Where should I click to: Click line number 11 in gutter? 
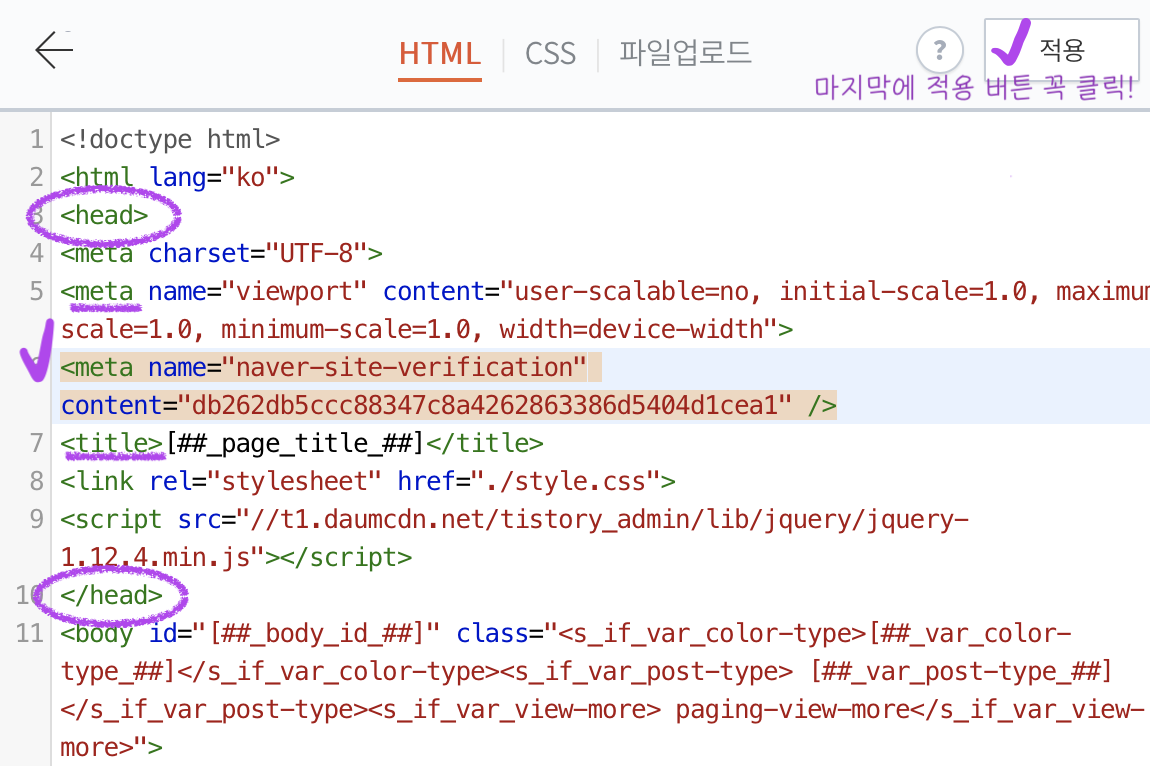(30, 633)
